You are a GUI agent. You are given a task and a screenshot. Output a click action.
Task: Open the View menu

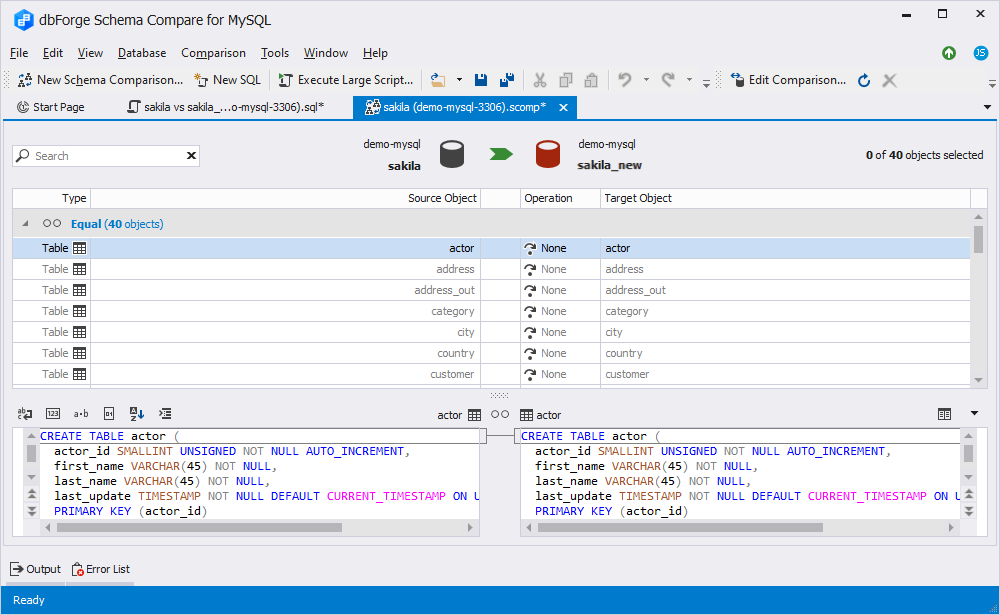[x=91, y=53]
